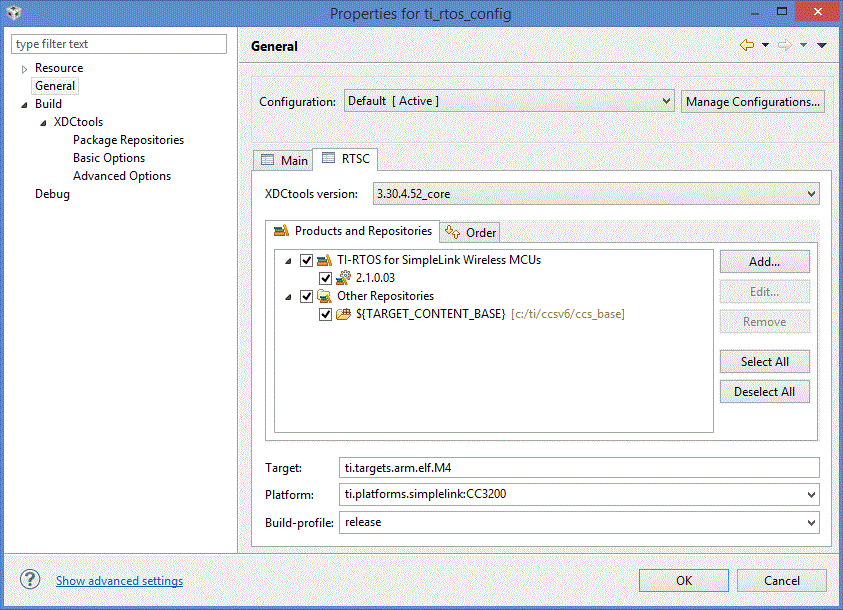Expand the Resource tree node
The image size is (843, 610).
[x=25, y=69]
